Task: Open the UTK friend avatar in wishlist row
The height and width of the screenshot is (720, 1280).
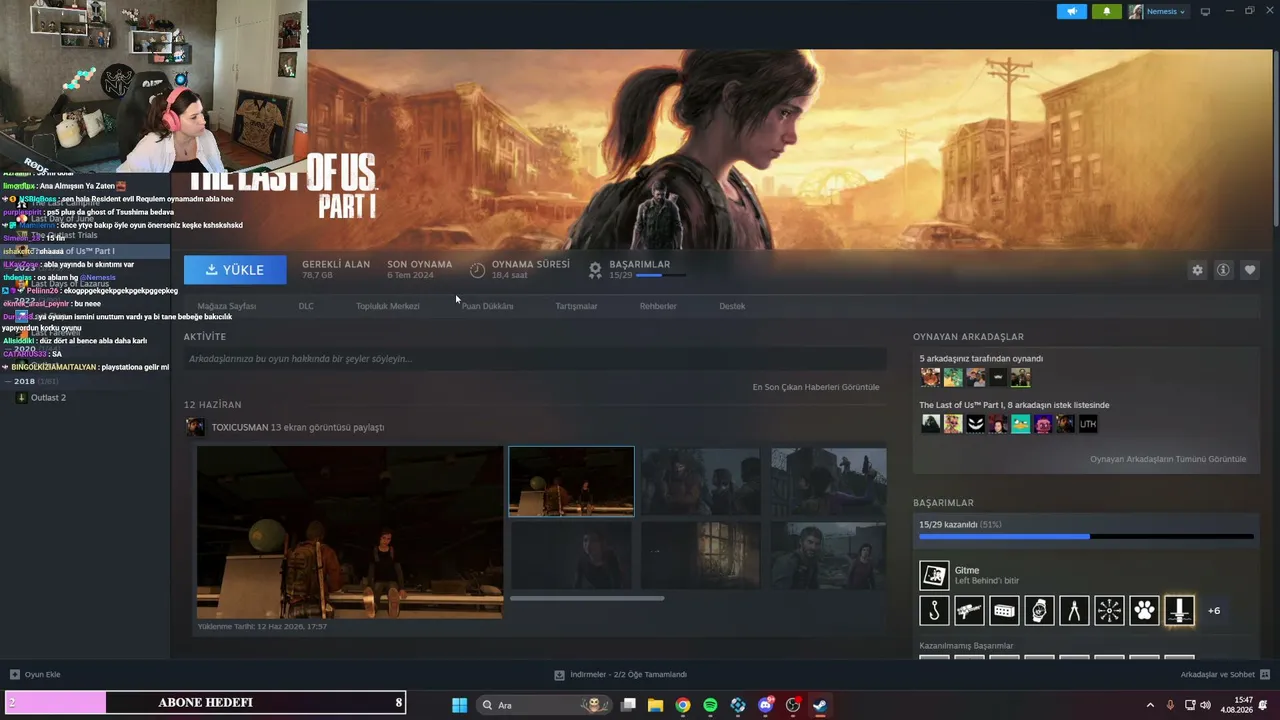Action: click(x=1088, y=424)
